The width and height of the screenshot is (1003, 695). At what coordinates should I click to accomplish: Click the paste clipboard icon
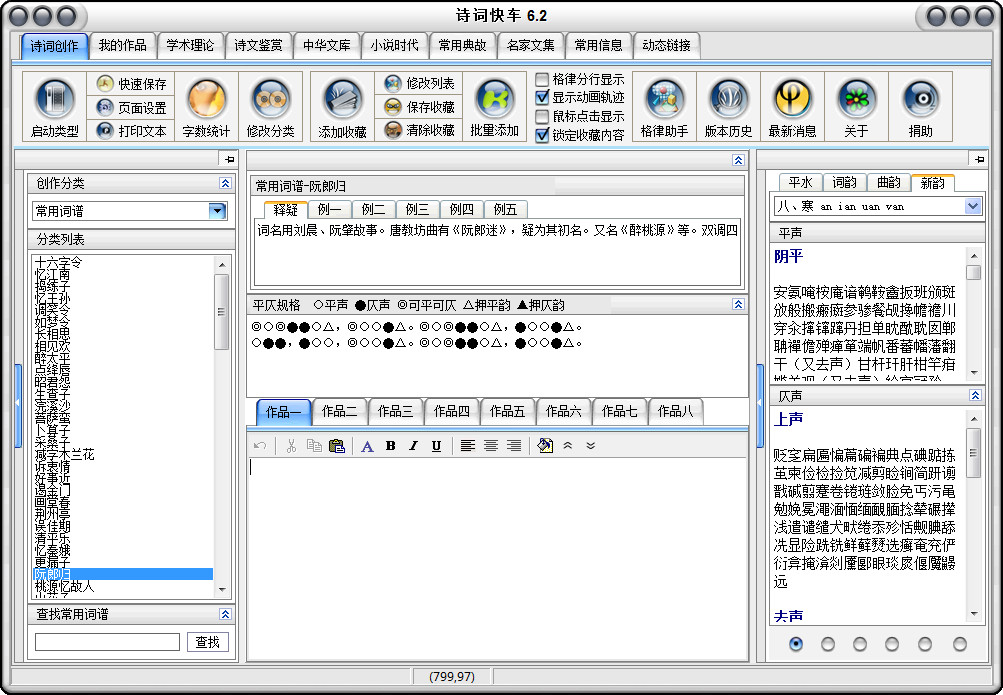tap(336, 446)
